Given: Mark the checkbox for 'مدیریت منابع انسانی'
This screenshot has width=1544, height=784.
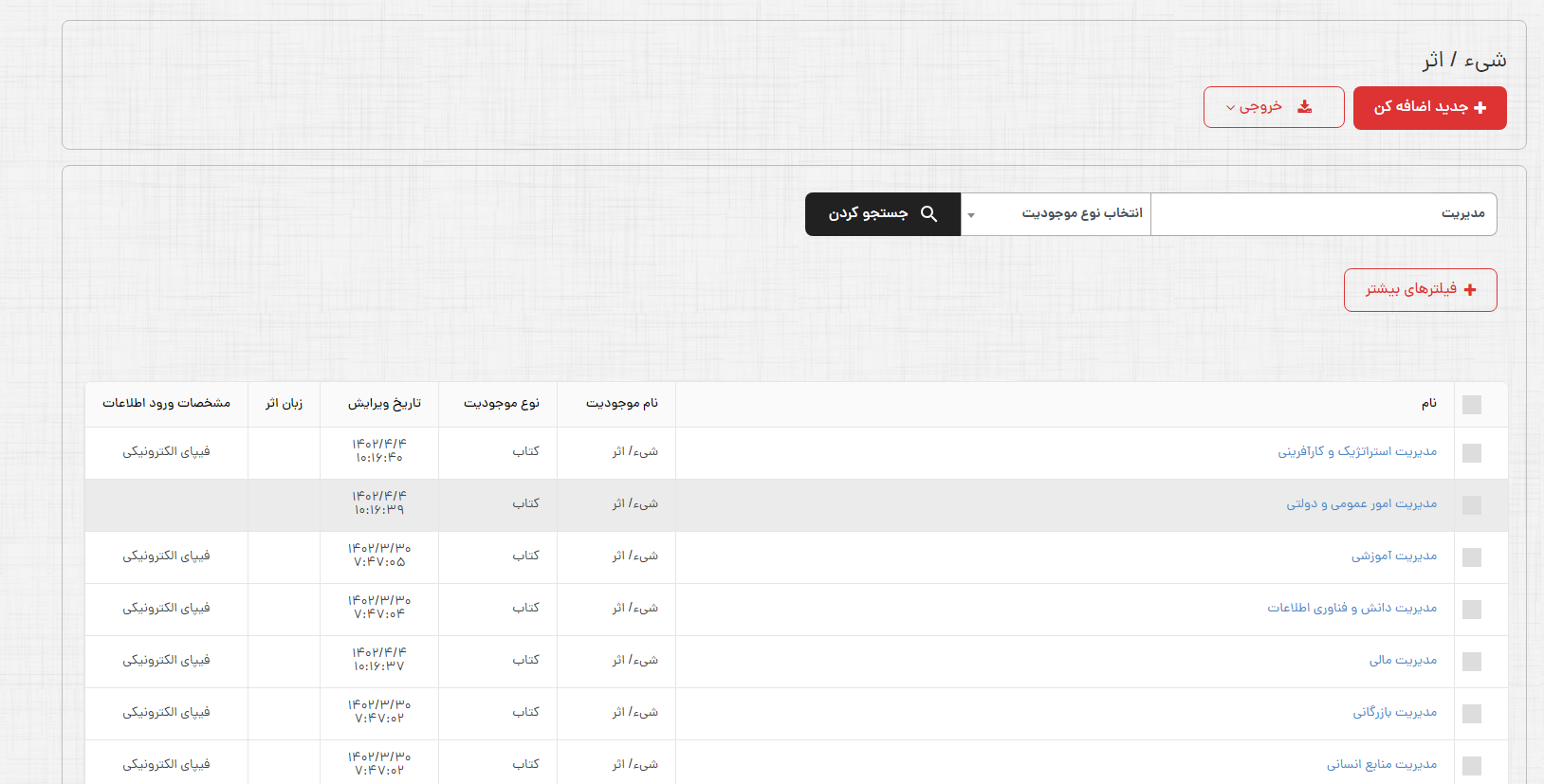Looking at the screenshot, I should click(x=1471, y=766).
